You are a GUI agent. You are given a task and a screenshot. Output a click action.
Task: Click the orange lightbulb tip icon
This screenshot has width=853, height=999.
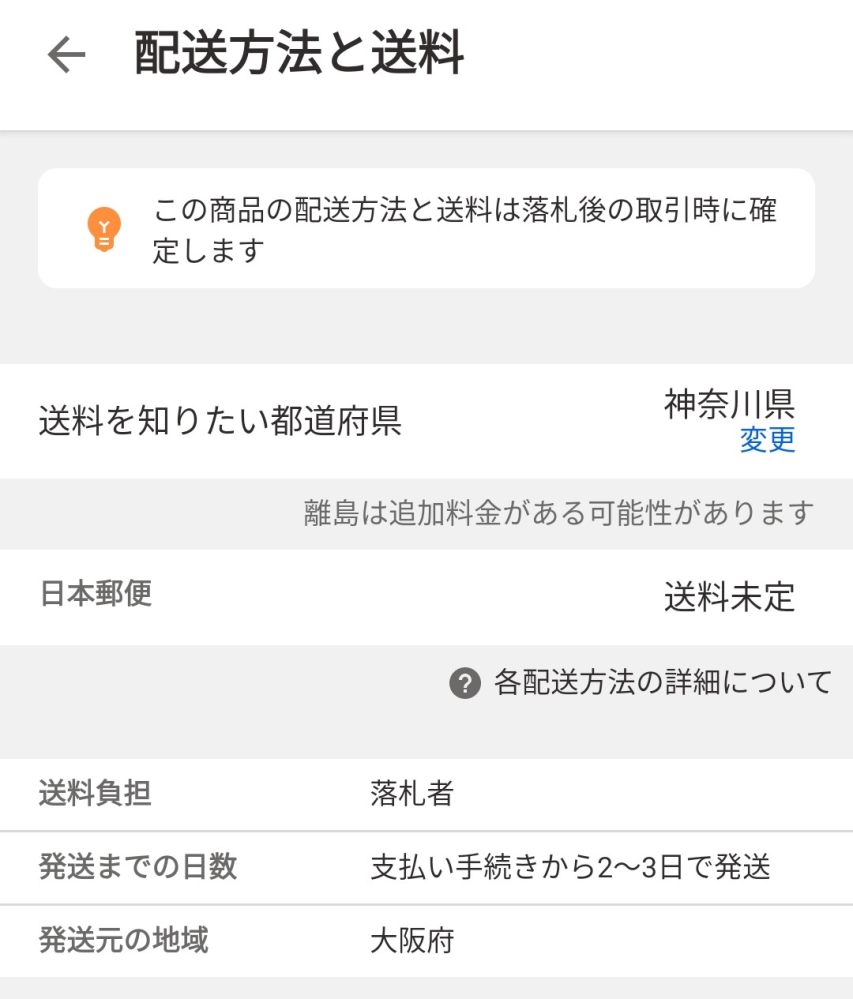click(x=104, y=229)
